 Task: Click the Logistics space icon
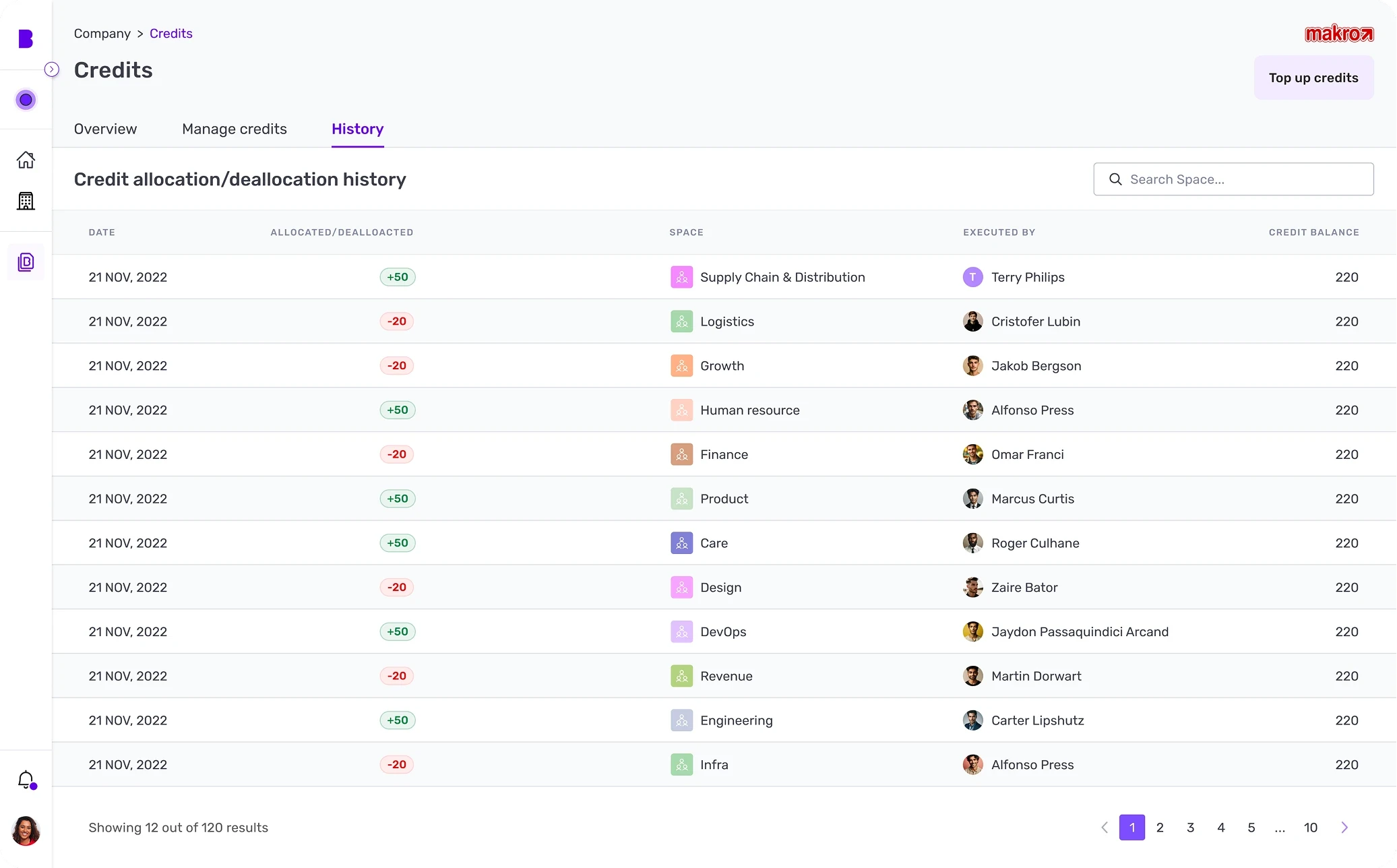681,321
